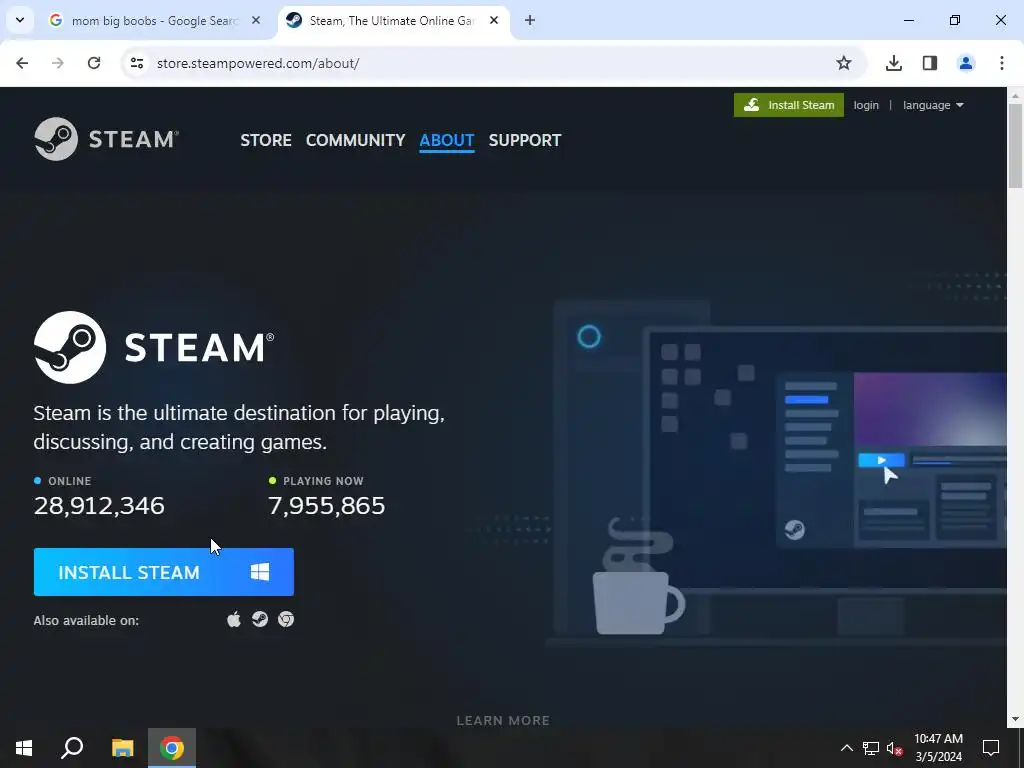Open the STORE menu item
The height and width of the screenshot is (768, 1024).
tap(266, 140)
